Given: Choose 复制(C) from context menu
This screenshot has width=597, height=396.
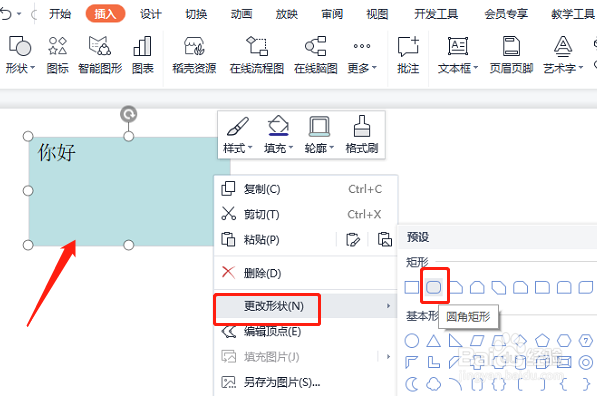Looking at the screenshot, I should [x=306, y=189].
